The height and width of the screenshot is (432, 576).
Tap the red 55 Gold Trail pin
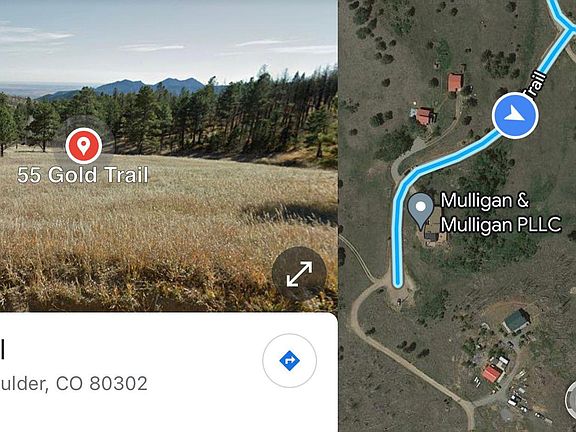[x=84, y=146]
